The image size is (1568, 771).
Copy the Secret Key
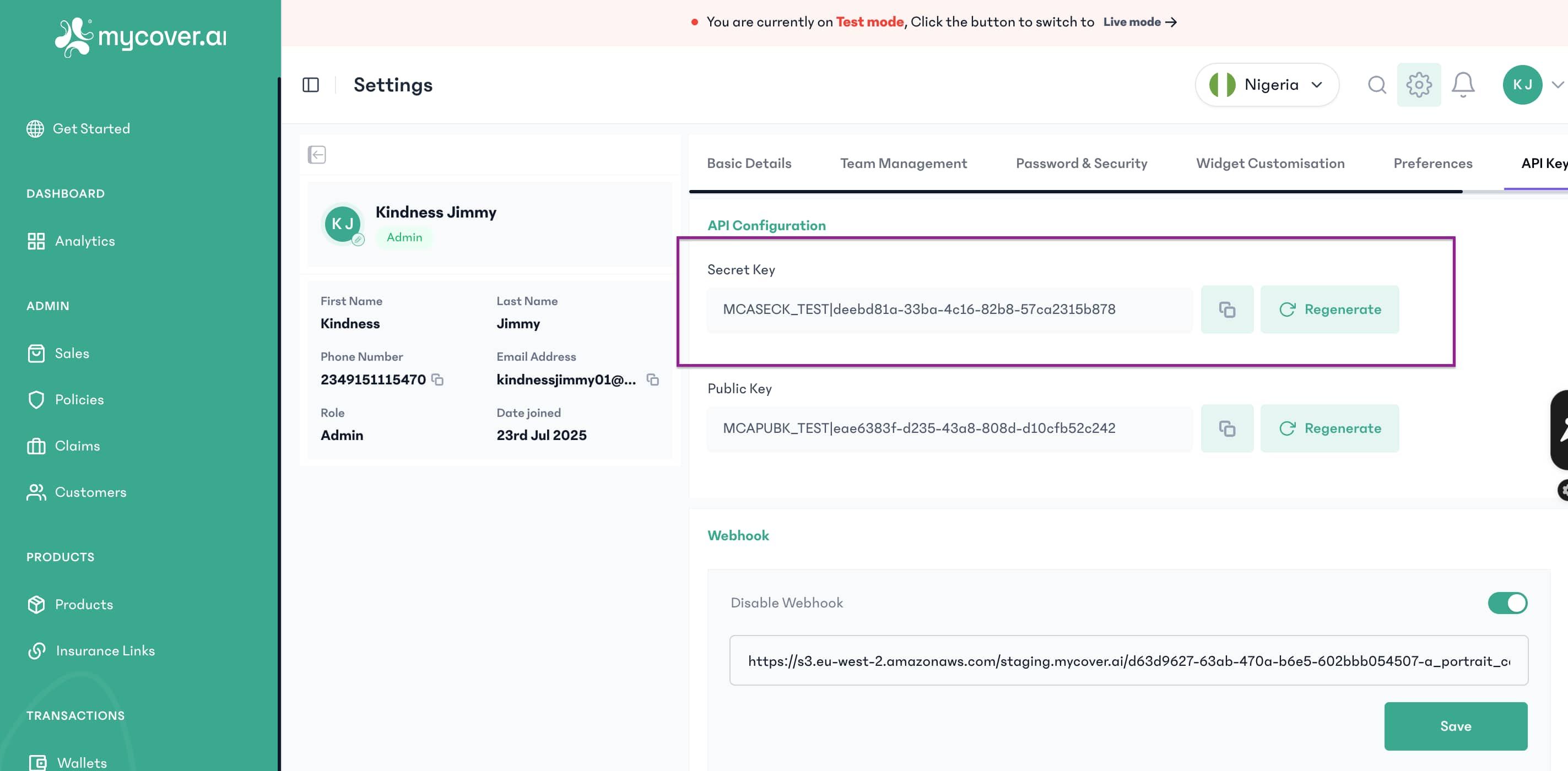[1226, 309]
